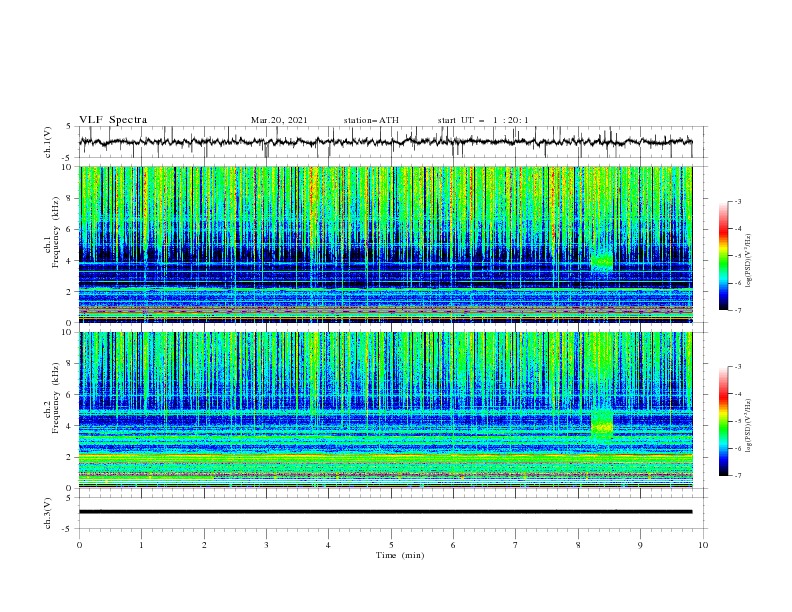Click the "10" tick on the time axis
The width and height of the screenshot is (792, 612).
(703, 545)
